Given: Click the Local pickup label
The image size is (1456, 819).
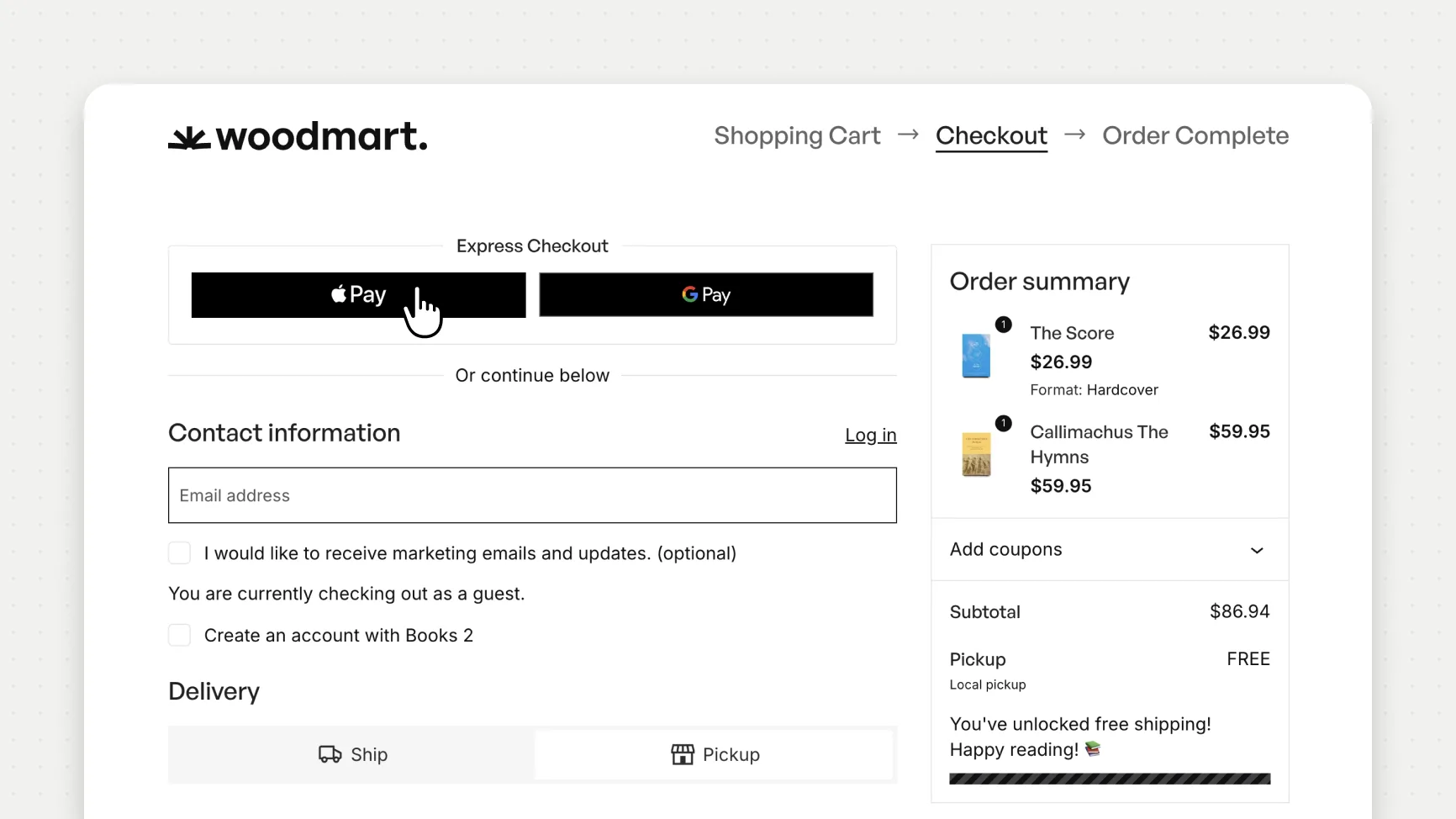Looking at the screenshot, I should (x=988, y=684).
